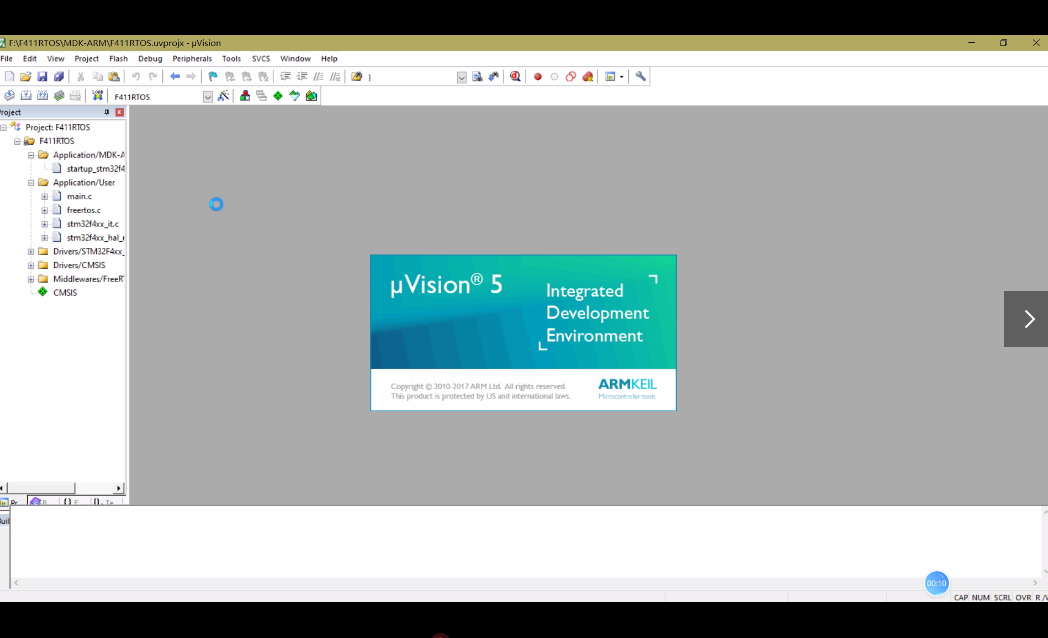
Task: Disable all breakpoints with the linked circles icon
Action: coord(571,77)
